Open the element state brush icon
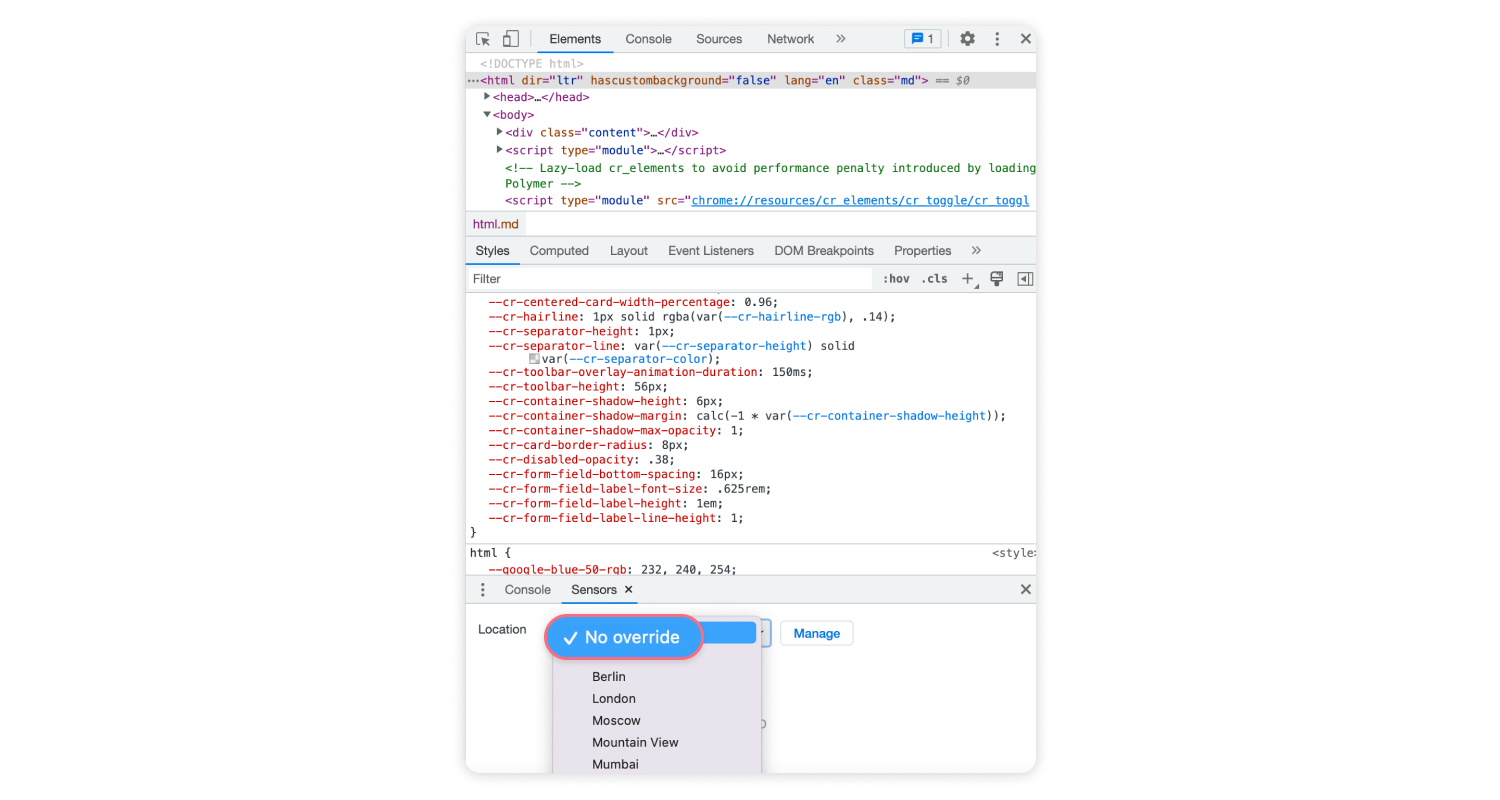Viewport: 1500px width, 800px height. 995,279
